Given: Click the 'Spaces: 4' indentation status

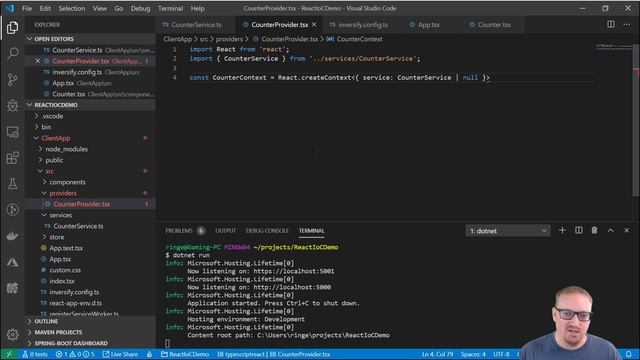Looking at the screenshot, I should [473, 354].
